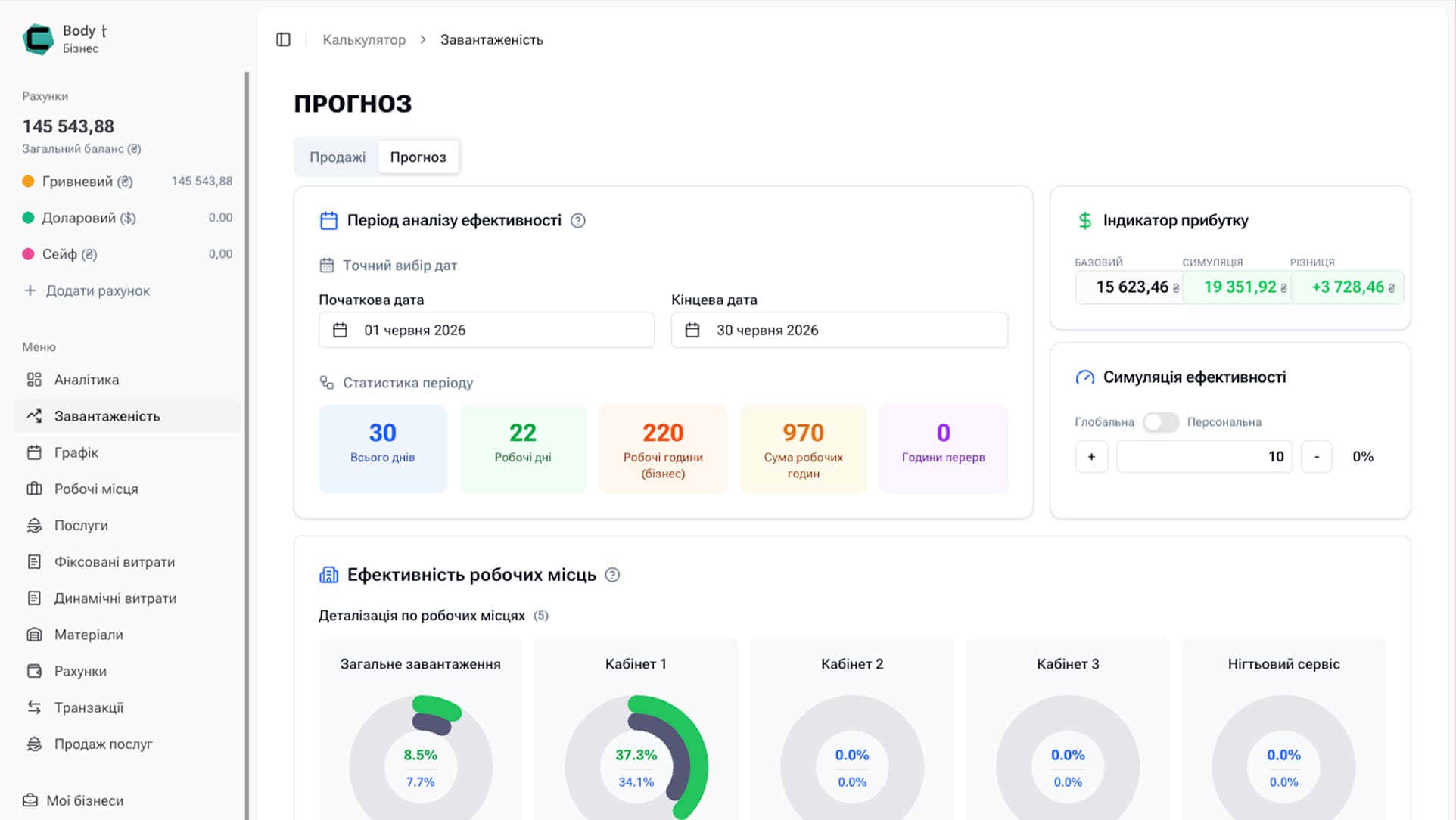The image size is (1456, 820).
Task: Click the building icon of Ефективність робочих місць
Action: click(329, 575)
